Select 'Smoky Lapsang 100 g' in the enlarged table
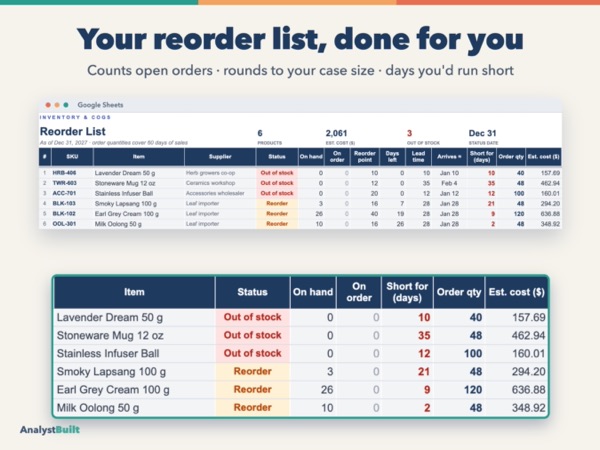This screenshot has width=600, height=450. click(x=111, y=372)
